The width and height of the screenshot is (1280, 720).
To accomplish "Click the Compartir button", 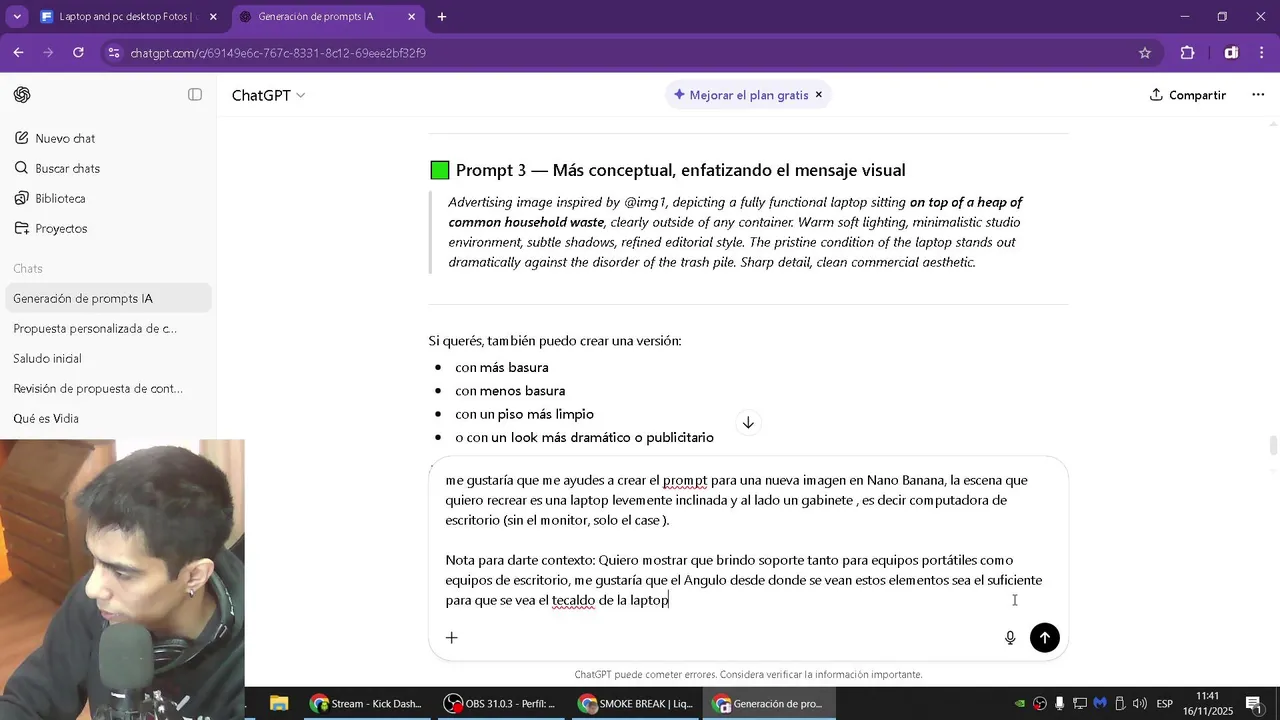I will (1187, 95).
